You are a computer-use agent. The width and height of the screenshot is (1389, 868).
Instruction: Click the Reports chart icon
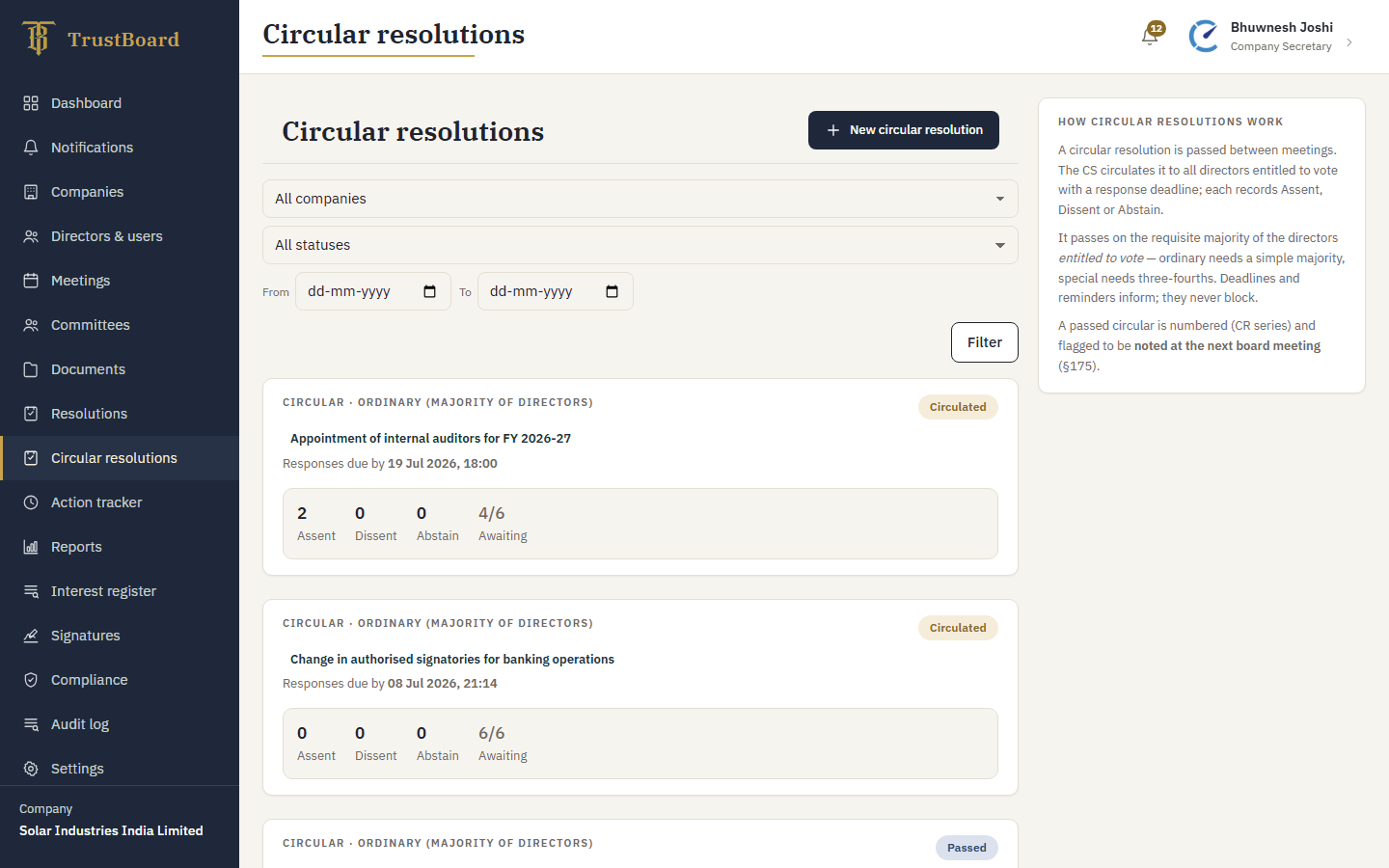tap(31, 547)
